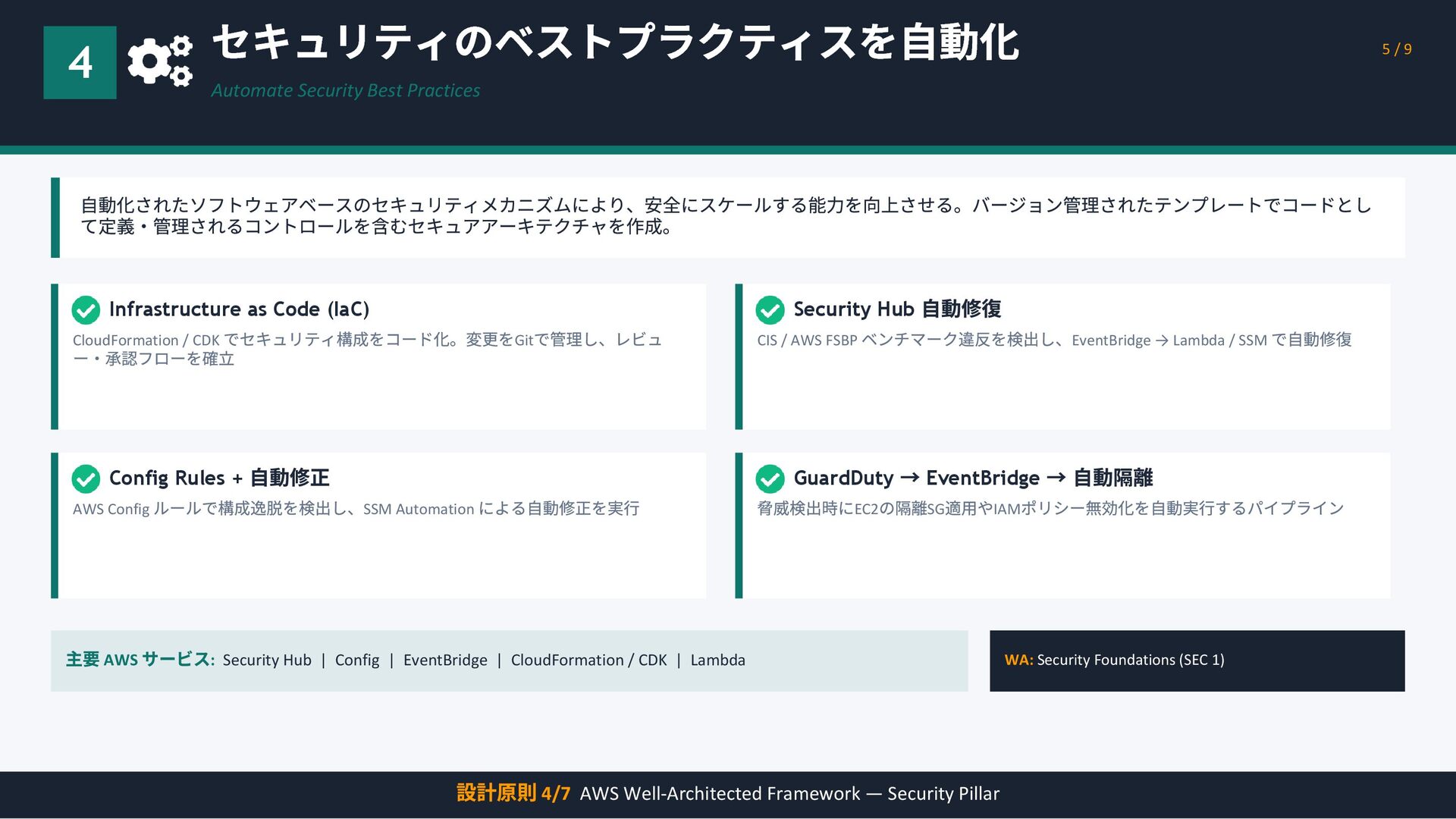Click checkmark icon beside Infrastructure as Code

[x=86, y=309]
